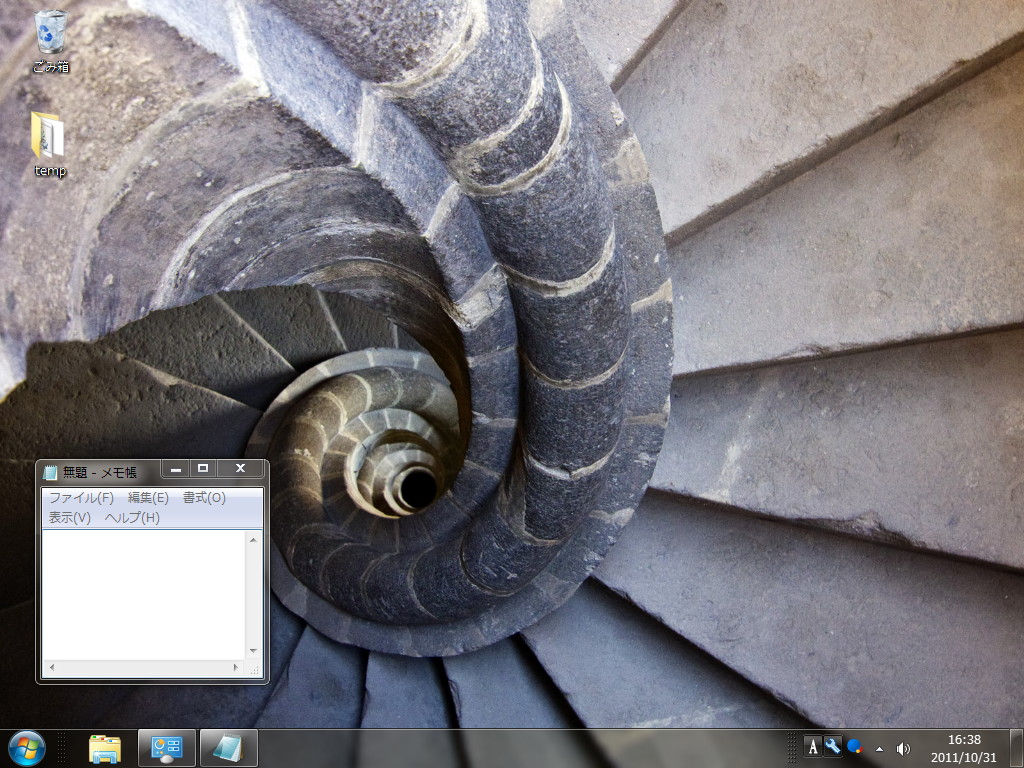Open ファイル(F) menu in Notepad

pos(82,498)
